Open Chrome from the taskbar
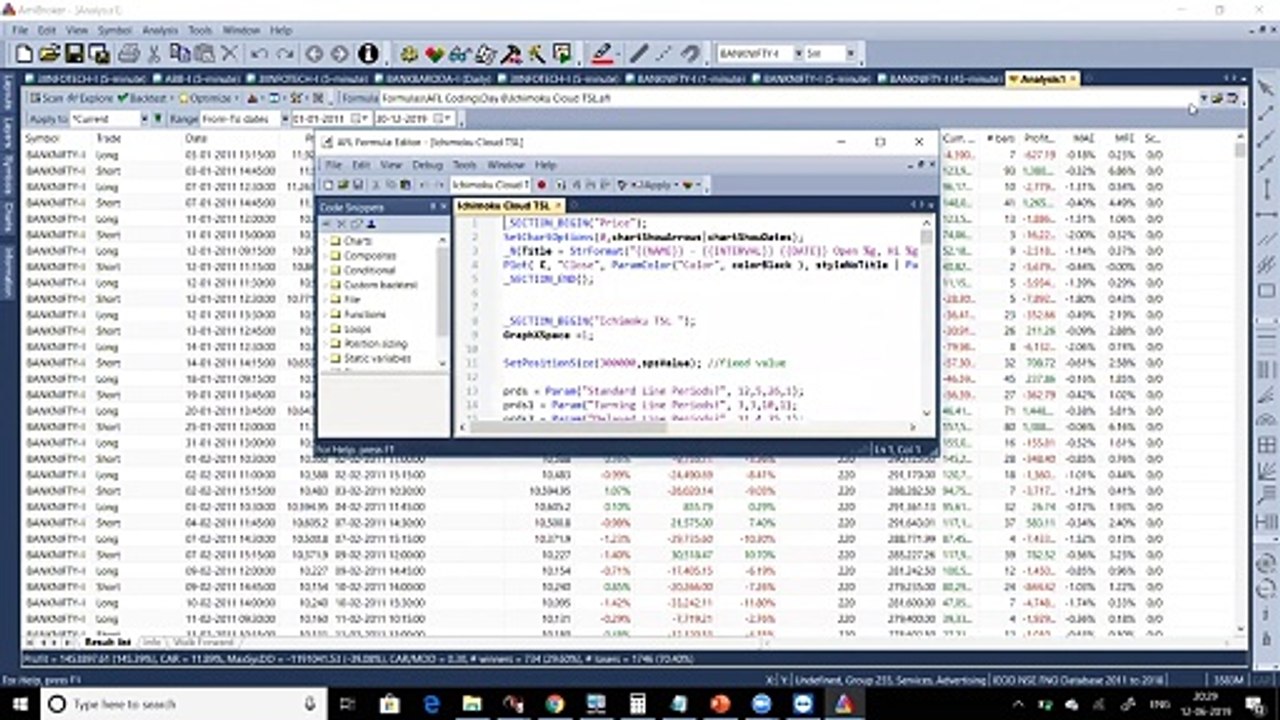The height and width of the screenshot is (720, 1280). [x=555, y=704]
